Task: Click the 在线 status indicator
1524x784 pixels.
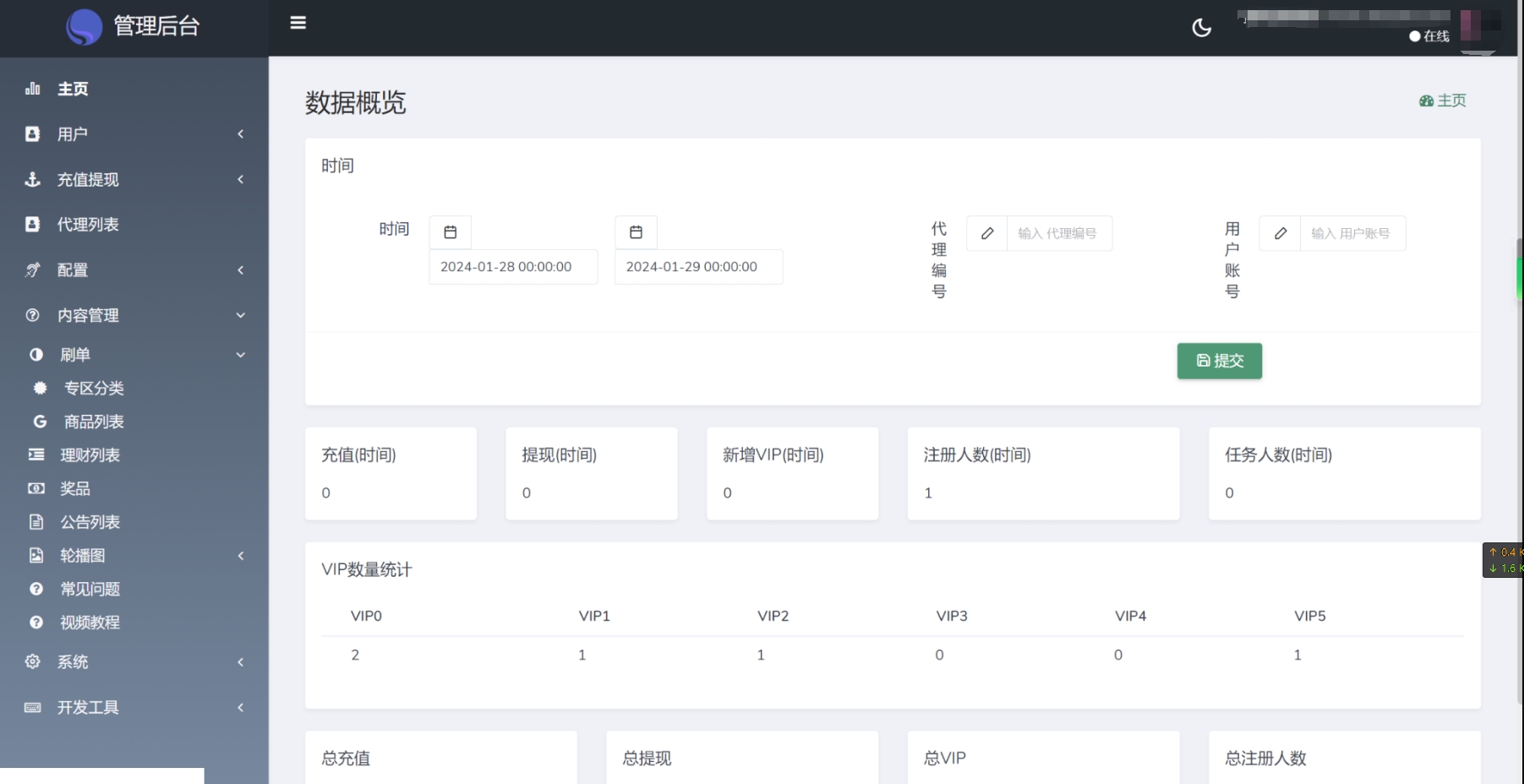Action: (x=1429, y=36)
